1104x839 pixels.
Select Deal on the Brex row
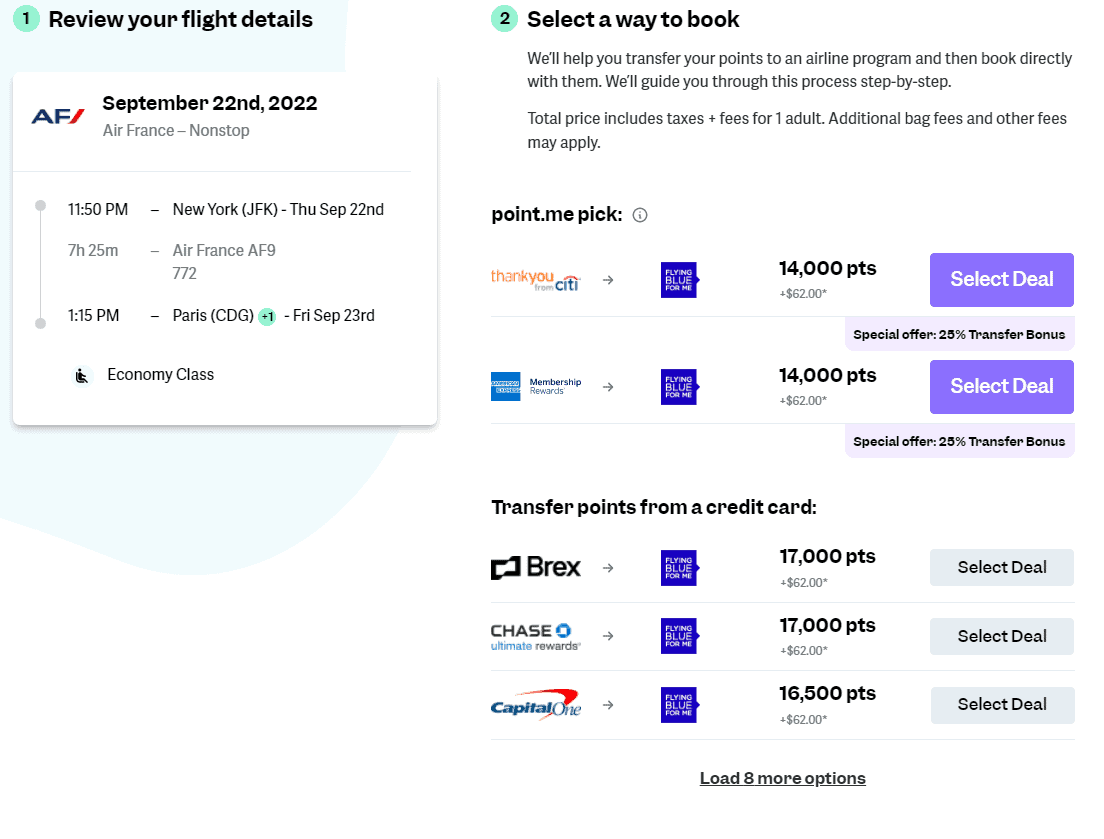point(1001,567)
